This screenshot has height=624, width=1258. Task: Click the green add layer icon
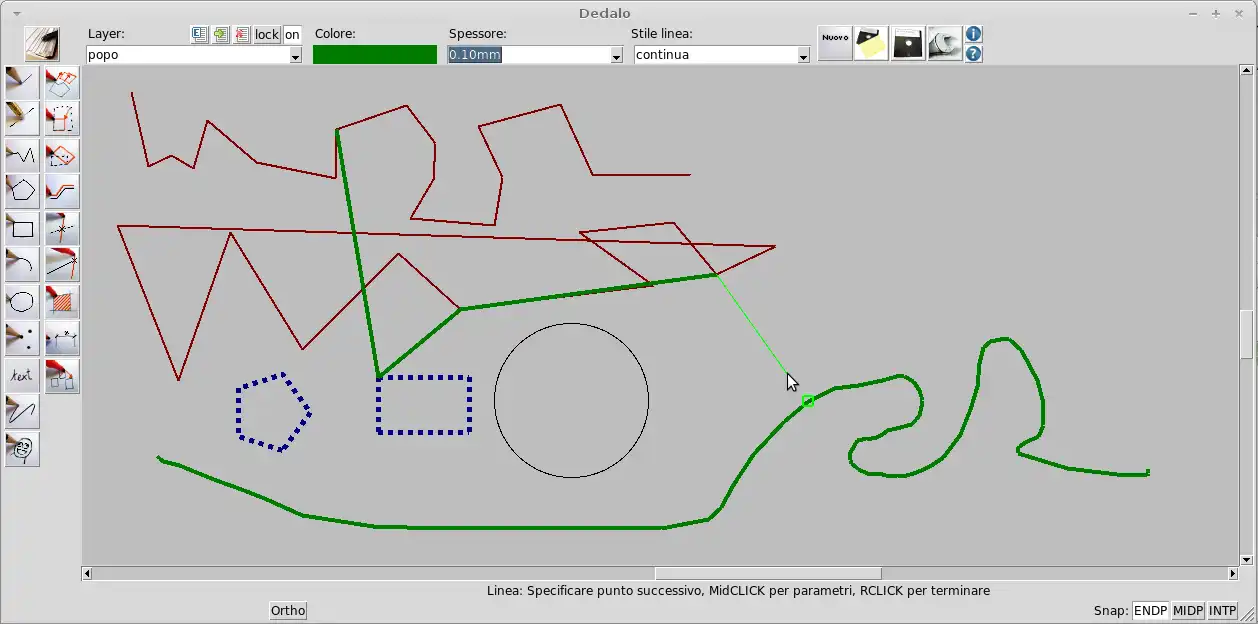point(221,34)
